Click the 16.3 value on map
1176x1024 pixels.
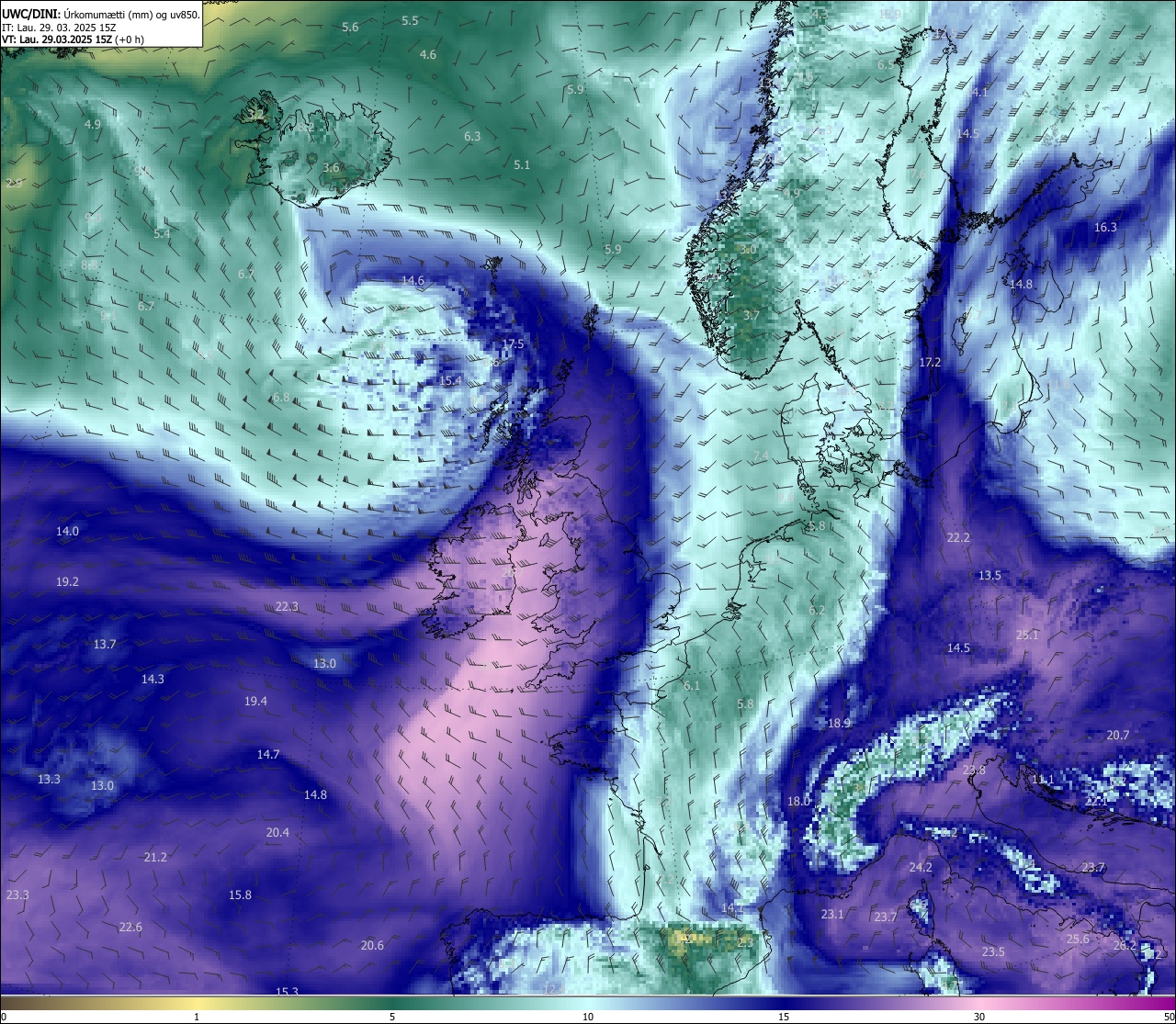click(x=1105, y=228)
